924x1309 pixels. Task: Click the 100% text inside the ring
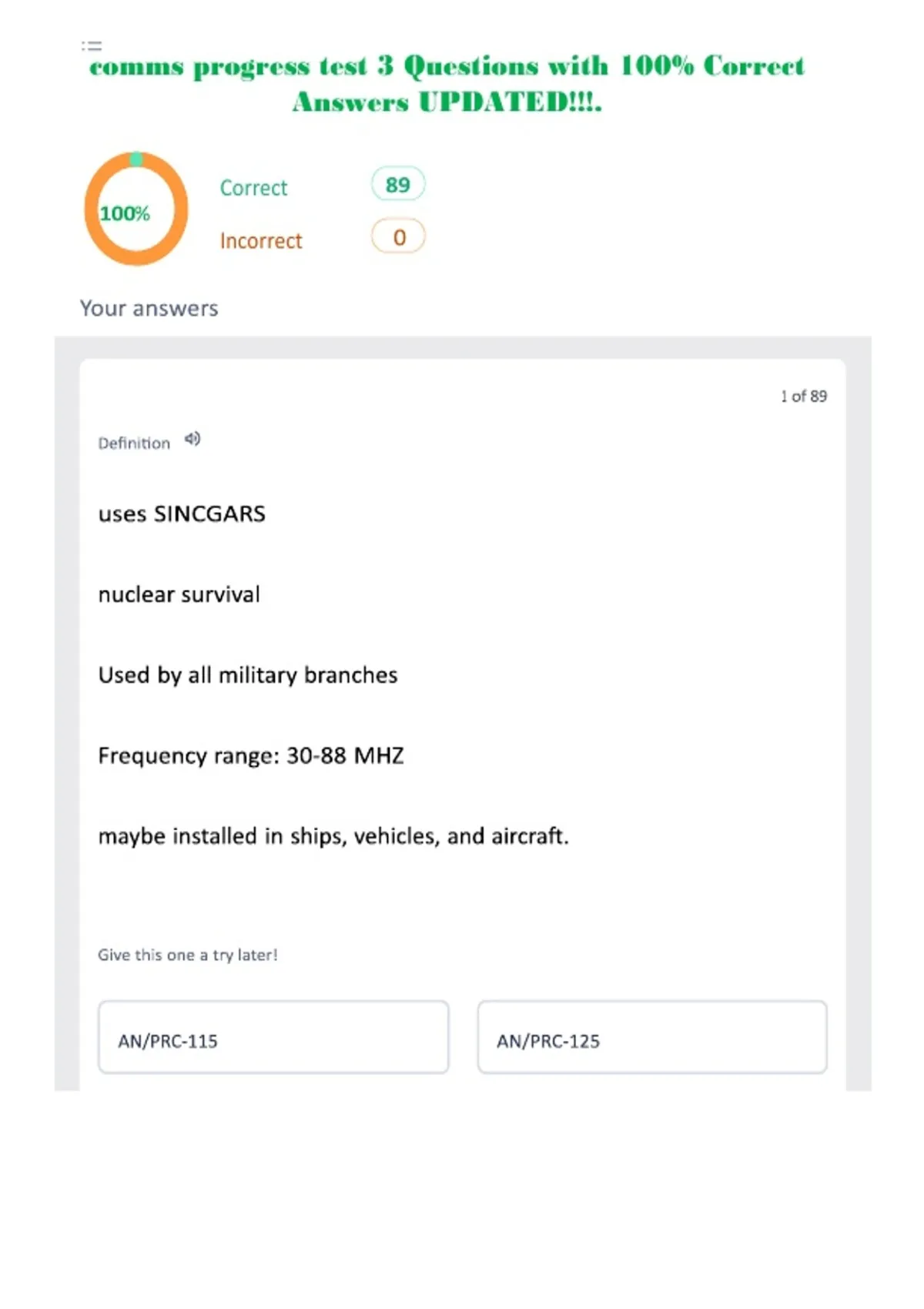pyautogui.click(x=125, y=213)
